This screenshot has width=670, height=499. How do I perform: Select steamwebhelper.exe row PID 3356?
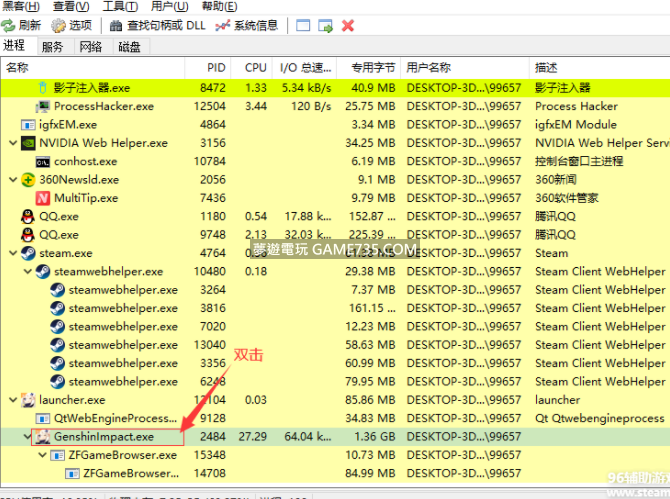(x=335, y=363)
